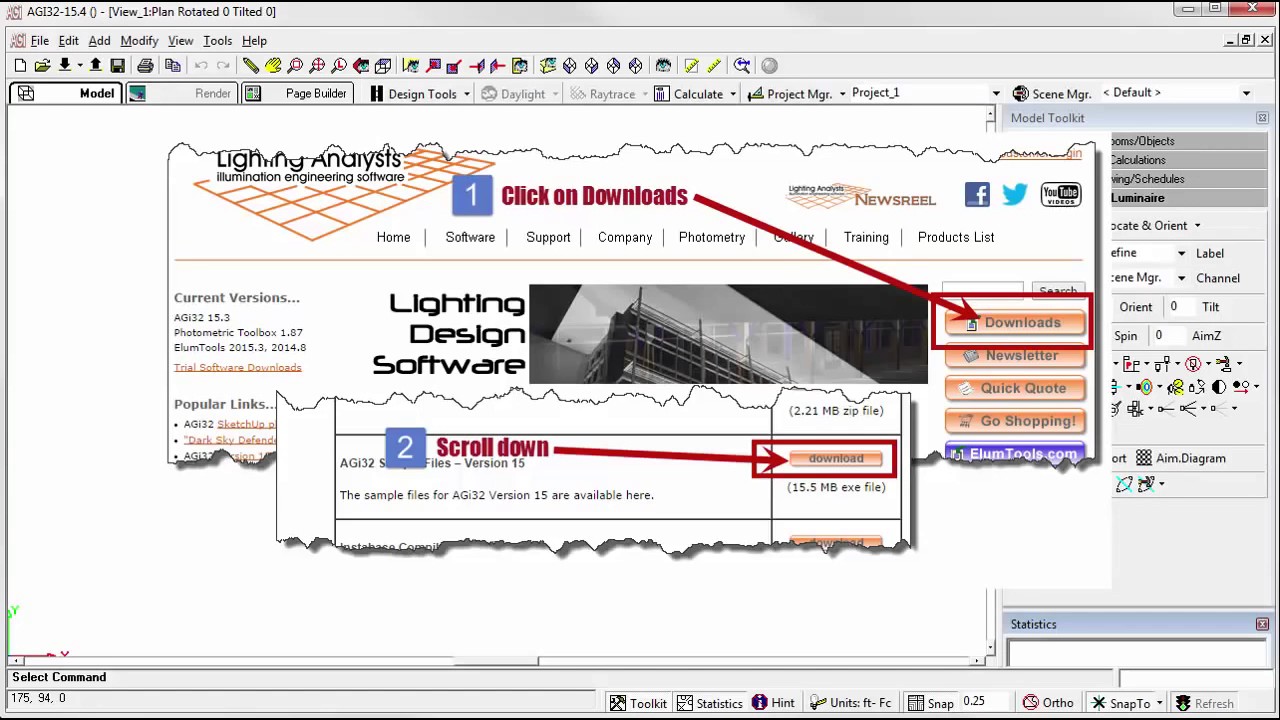The width and height of the screenshot is (1280, 720).
Task: Switch to Page Builder mode
Action: tap(297, 93)
